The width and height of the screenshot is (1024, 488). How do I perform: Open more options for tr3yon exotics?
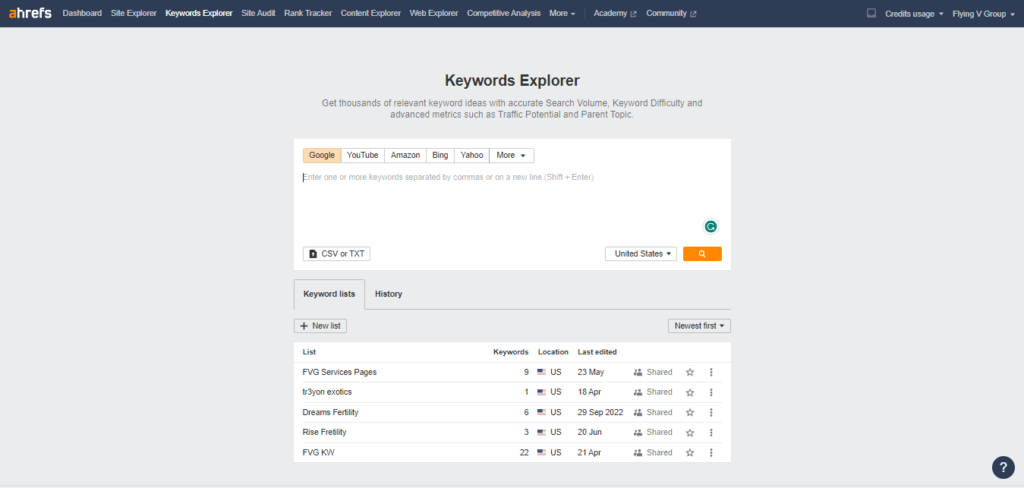(711, 393)
